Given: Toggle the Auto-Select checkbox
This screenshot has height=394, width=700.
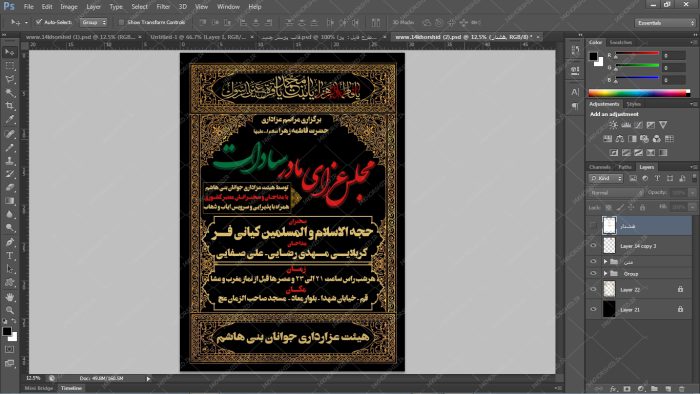Looking at the screenshot, I should pyautogui.click(x=39, y=22).
